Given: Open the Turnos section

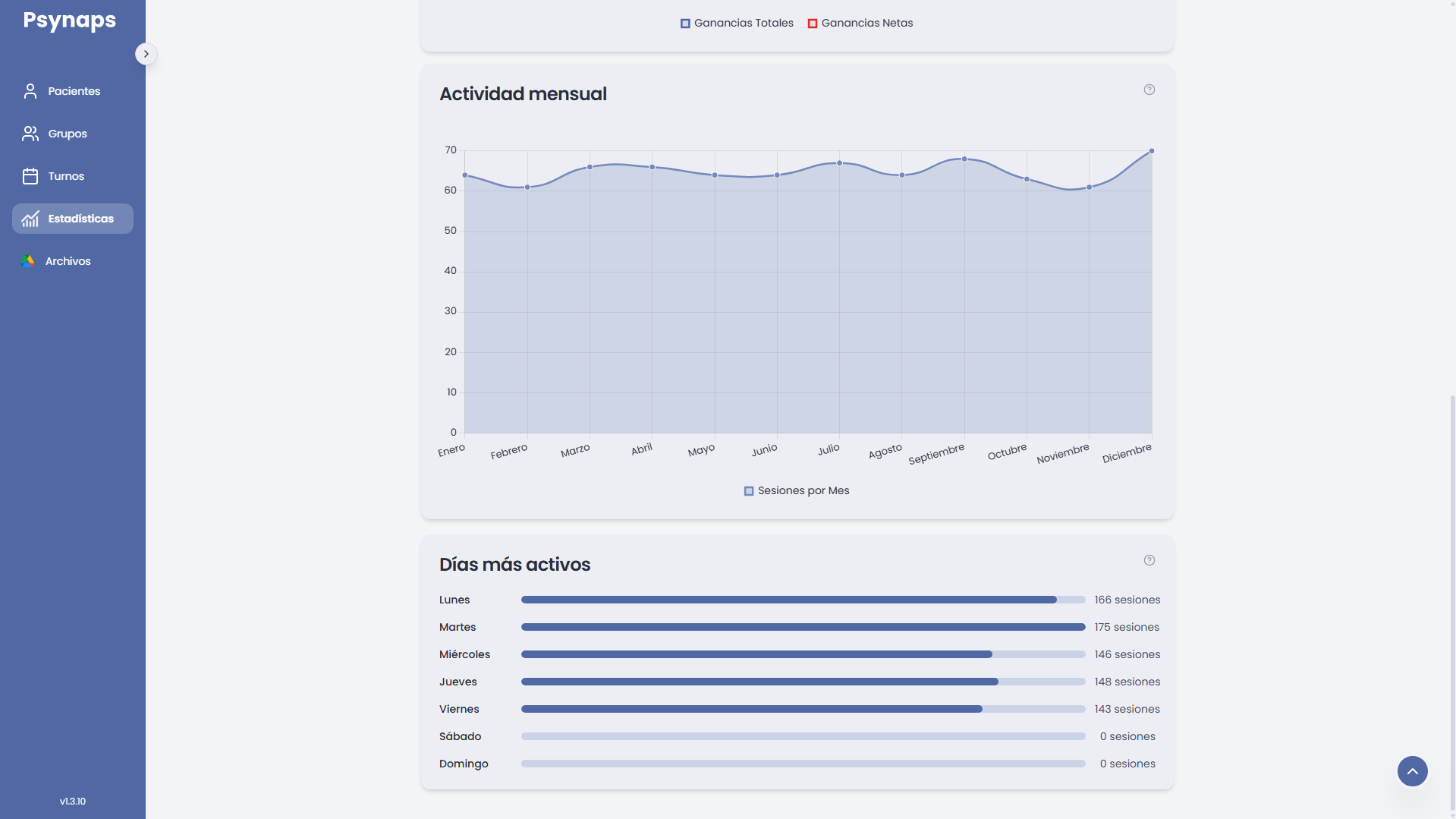Looking at the screenshot, I should pos(73,176).
